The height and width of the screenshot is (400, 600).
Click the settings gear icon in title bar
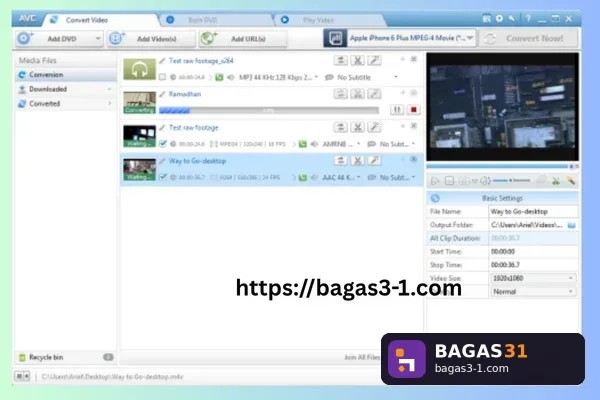pos(499,18)
